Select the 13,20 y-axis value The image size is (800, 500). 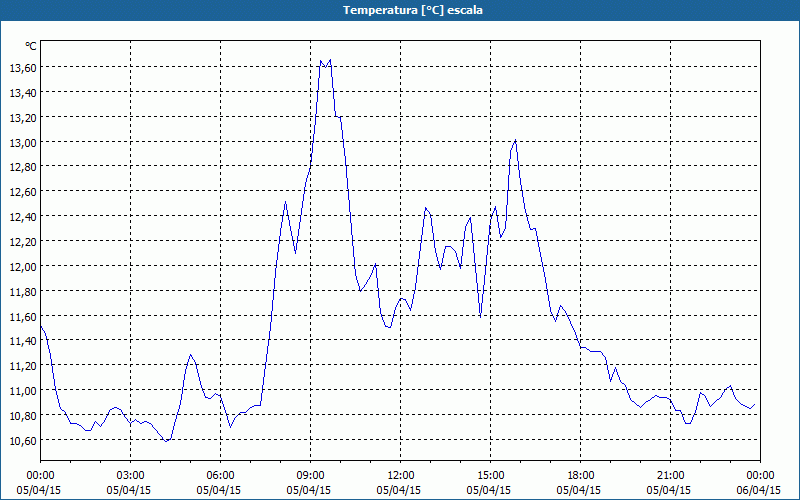pos(22,117)
